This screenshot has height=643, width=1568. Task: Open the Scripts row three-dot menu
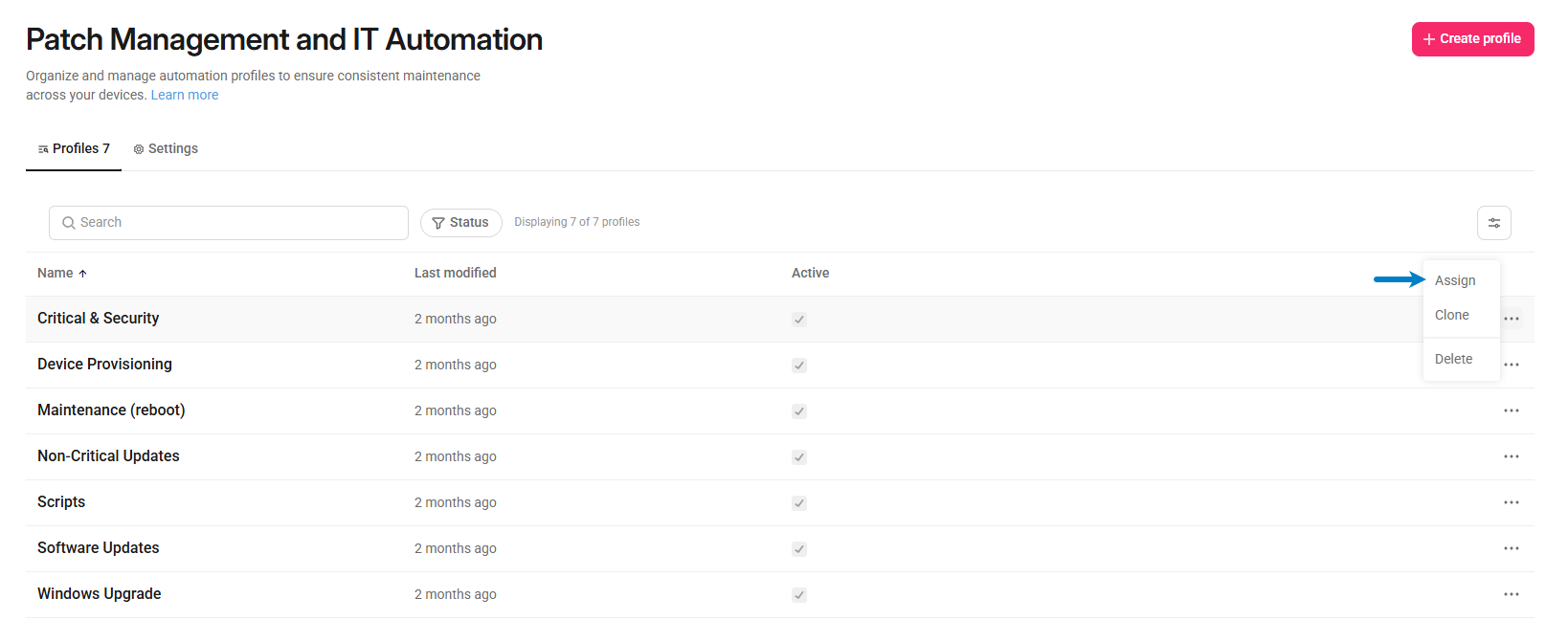coord(1512,502)
